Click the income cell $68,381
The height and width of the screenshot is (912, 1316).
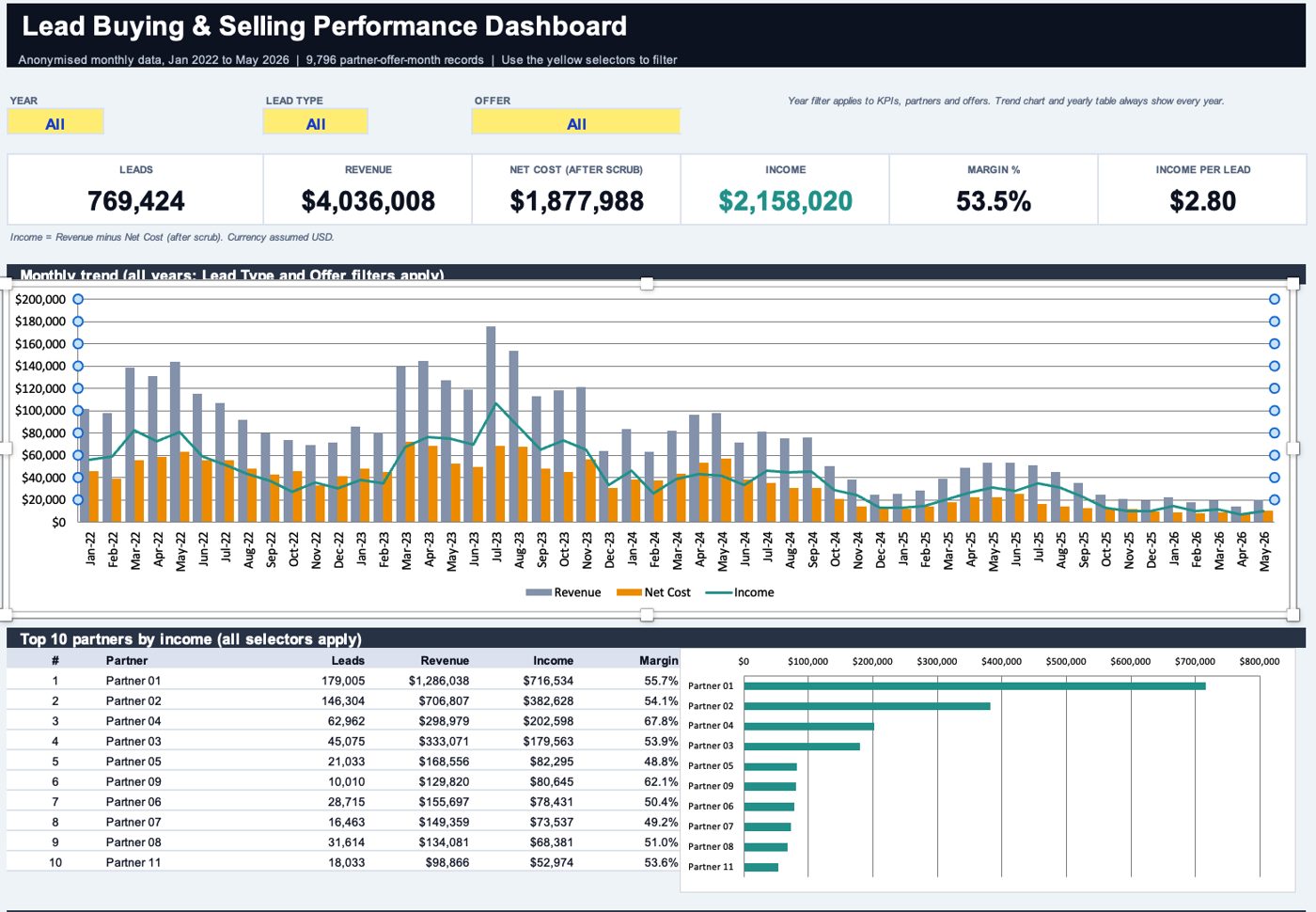[552, 842]
